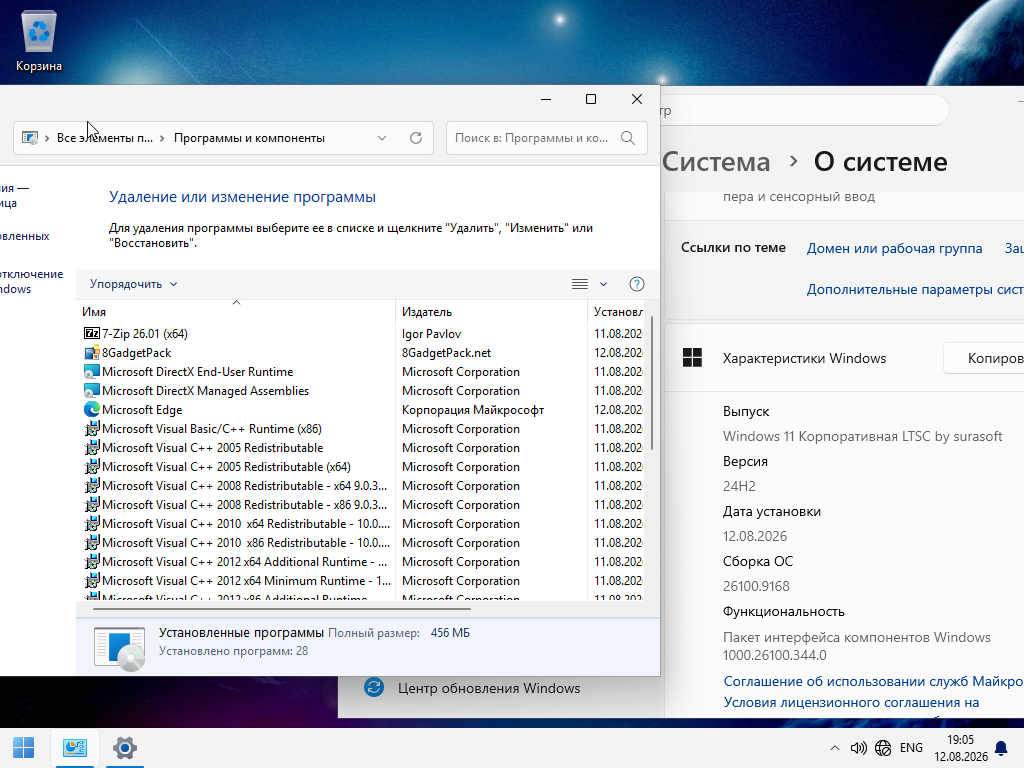Sort by the Установлено column header
Viewport: 1024px width, 768px height.
point(617,312)
